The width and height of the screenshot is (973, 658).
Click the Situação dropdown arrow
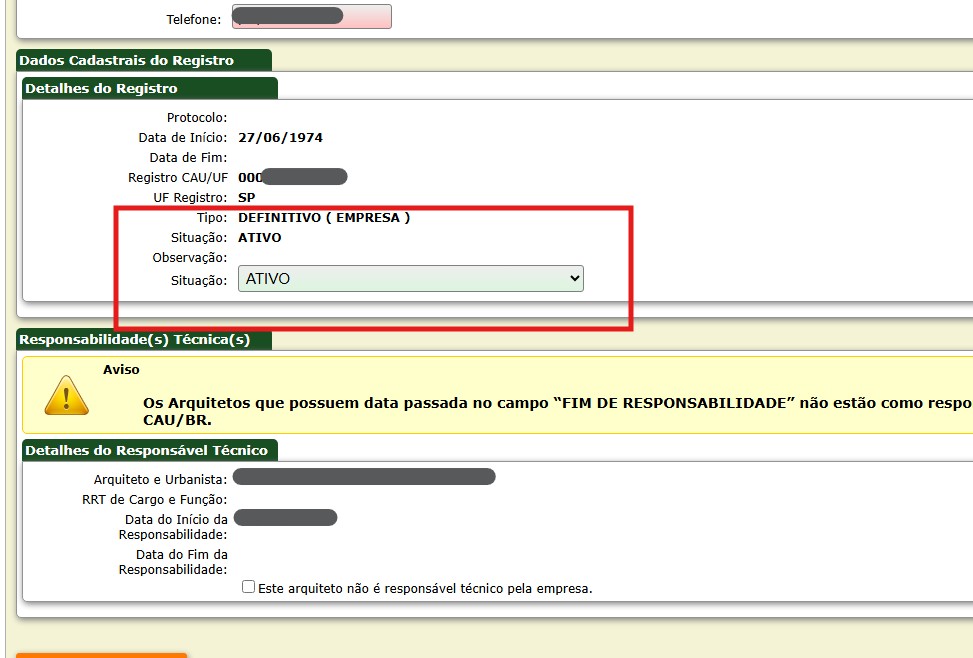pos(574,279)
